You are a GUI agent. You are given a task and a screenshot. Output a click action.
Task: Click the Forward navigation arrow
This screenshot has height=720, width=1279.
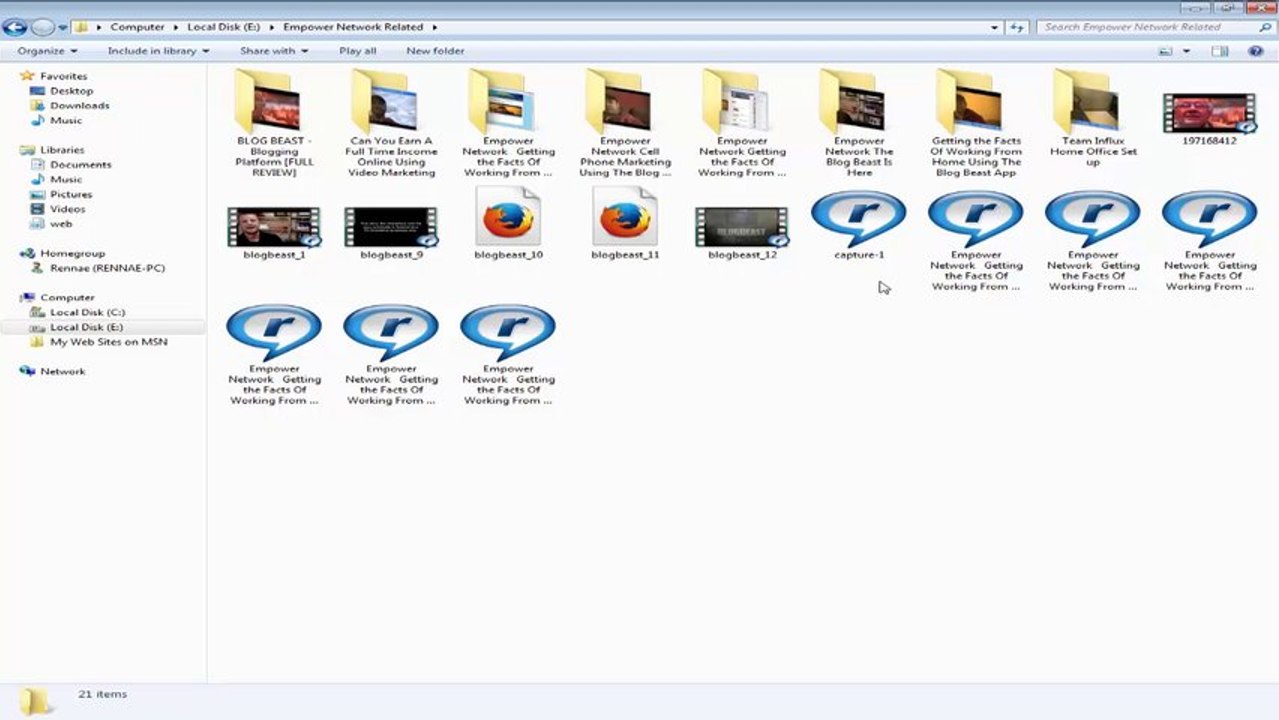42,27
